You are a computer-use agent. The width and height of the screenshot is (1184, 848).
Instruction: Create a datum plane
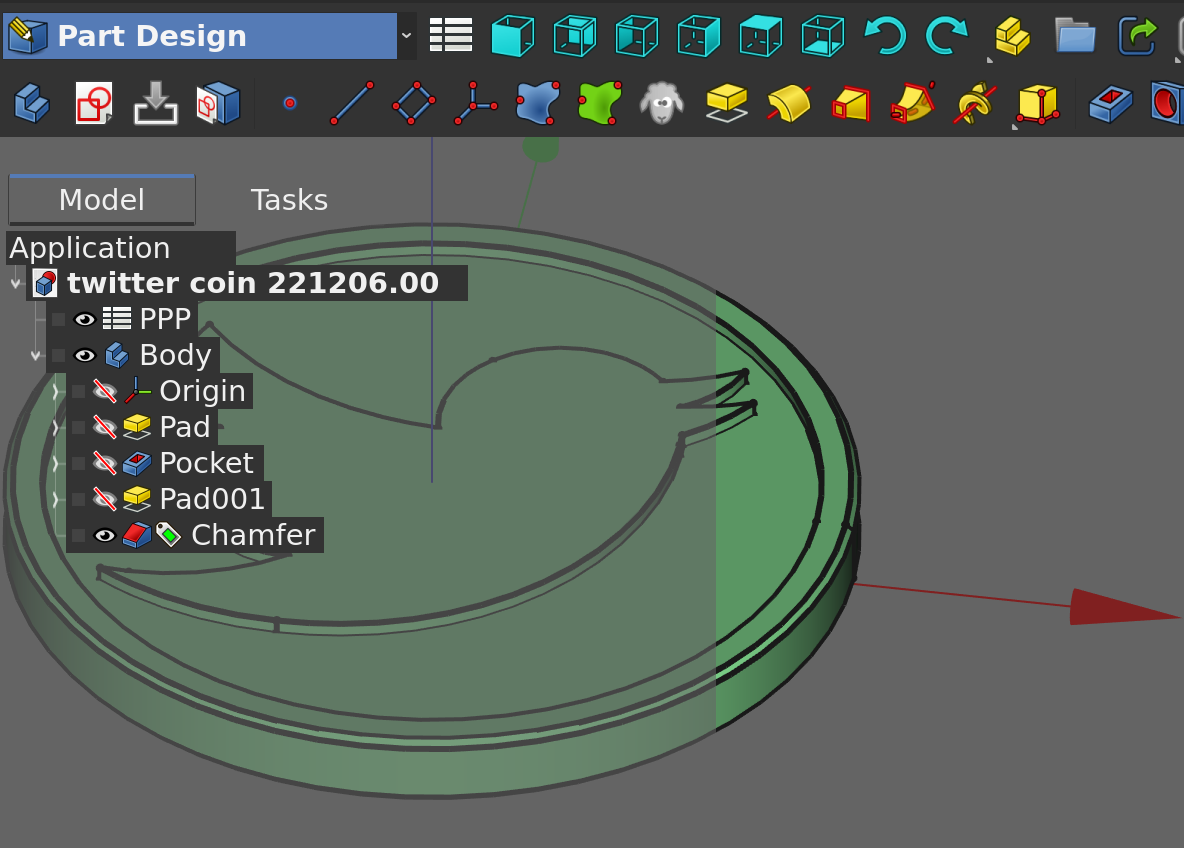tap(414, 103)
